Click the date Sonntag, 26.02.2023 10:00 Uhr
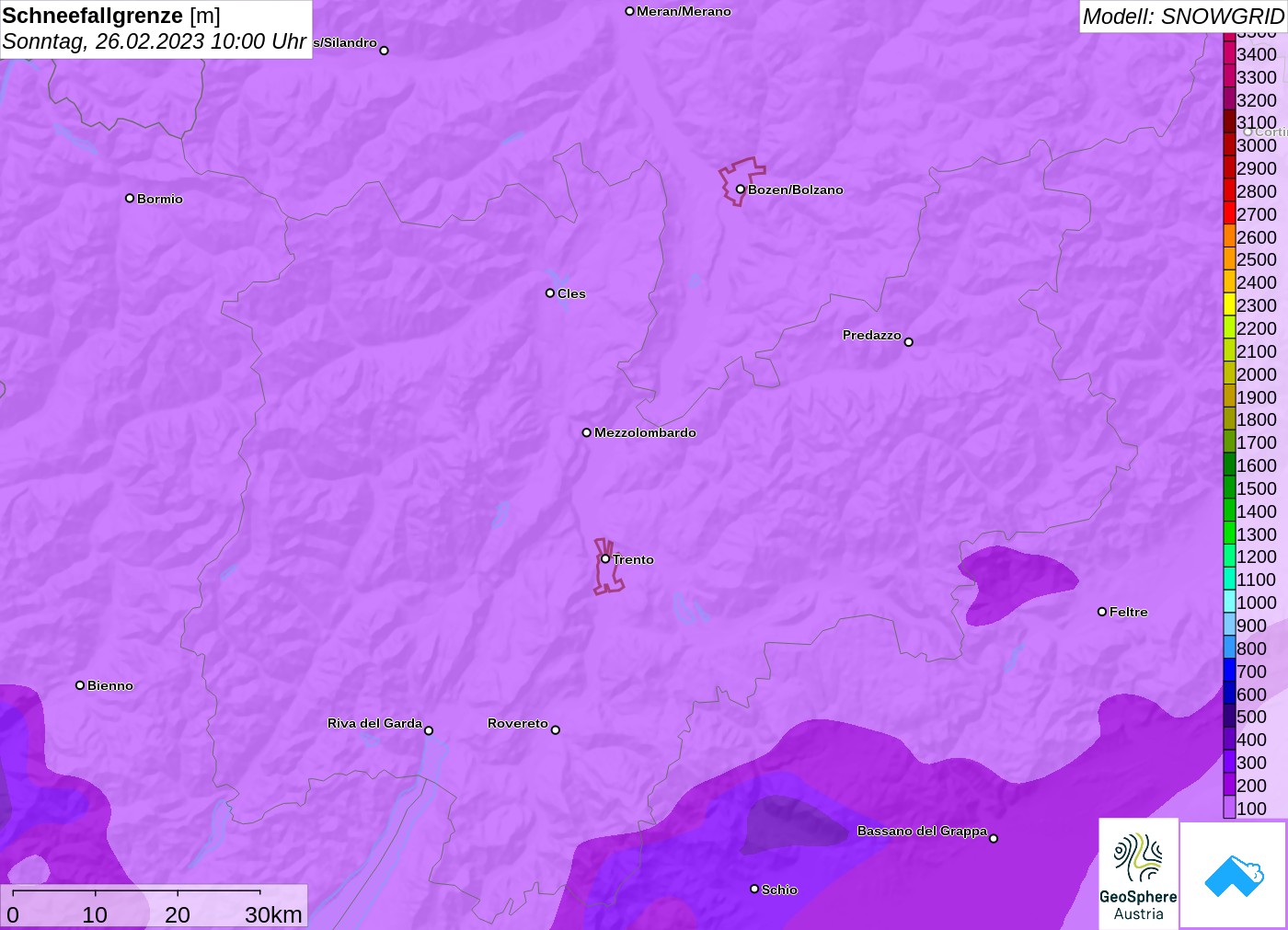The height and width of the screenshot is (930, 1288). (x=155, y=41)
